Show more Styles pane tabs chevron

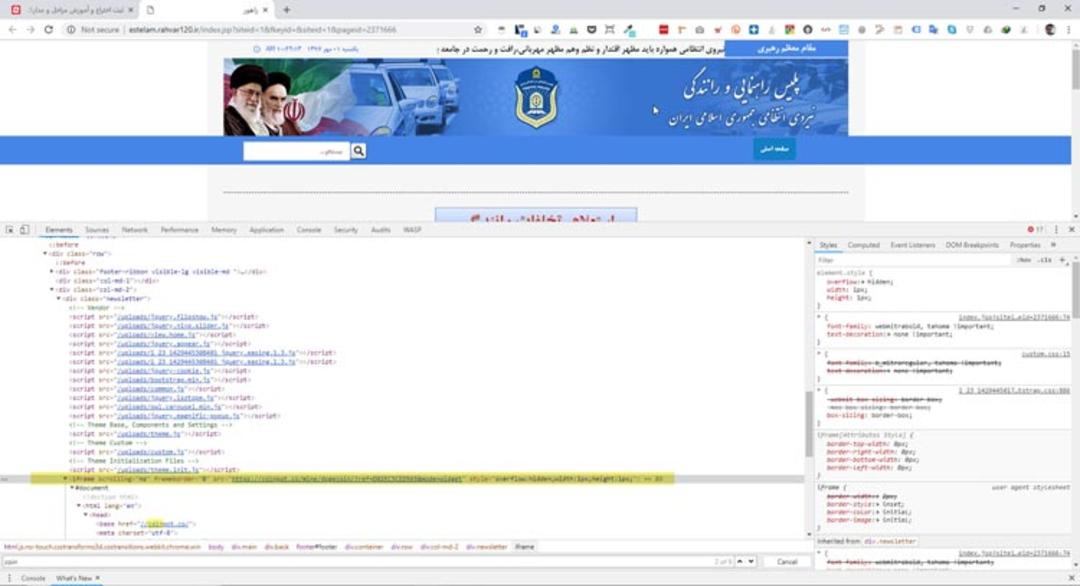1053,245
